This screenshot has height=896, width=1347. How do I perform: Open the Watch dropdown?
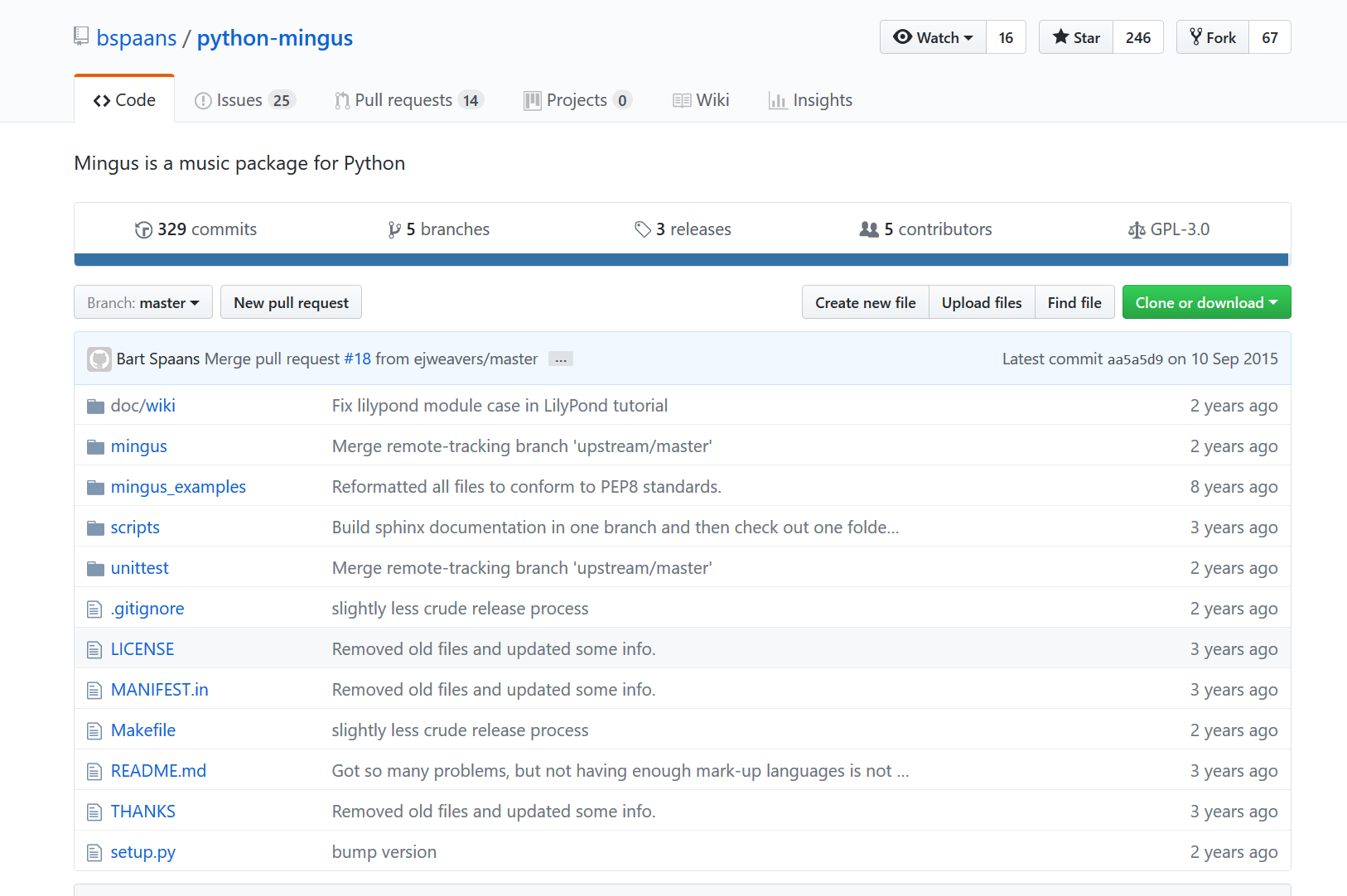pos(933,37)
